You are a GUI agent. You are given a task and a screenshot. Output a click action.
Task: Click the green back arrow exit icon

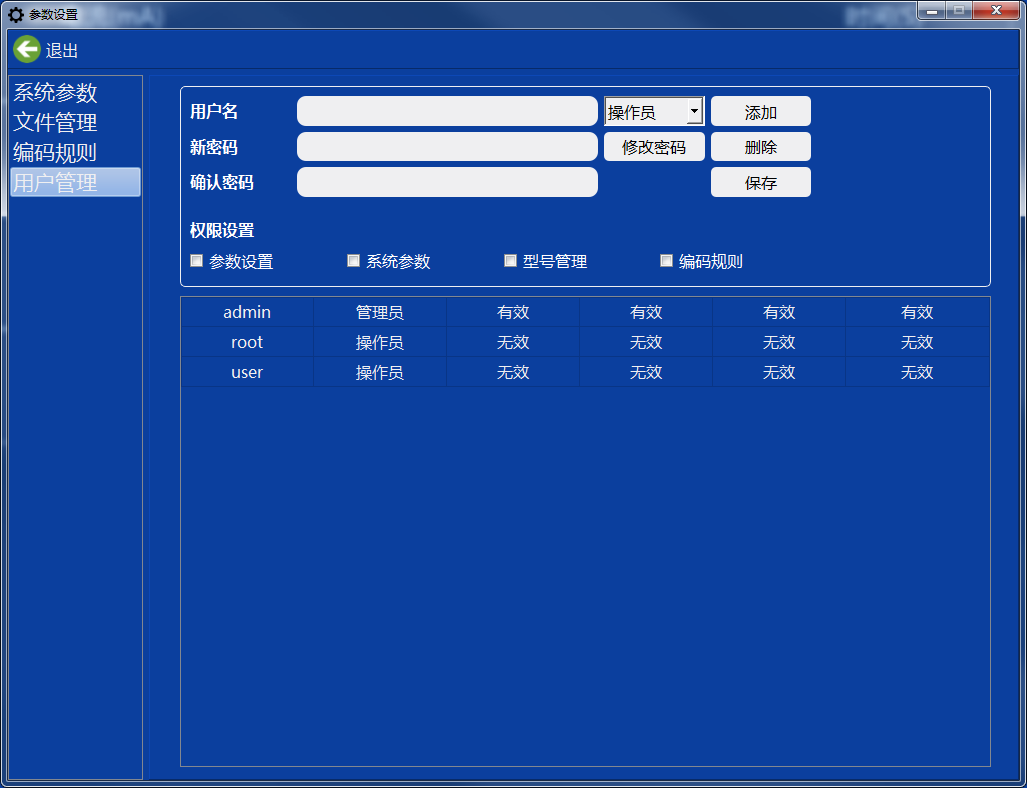(x=27, y=49)
